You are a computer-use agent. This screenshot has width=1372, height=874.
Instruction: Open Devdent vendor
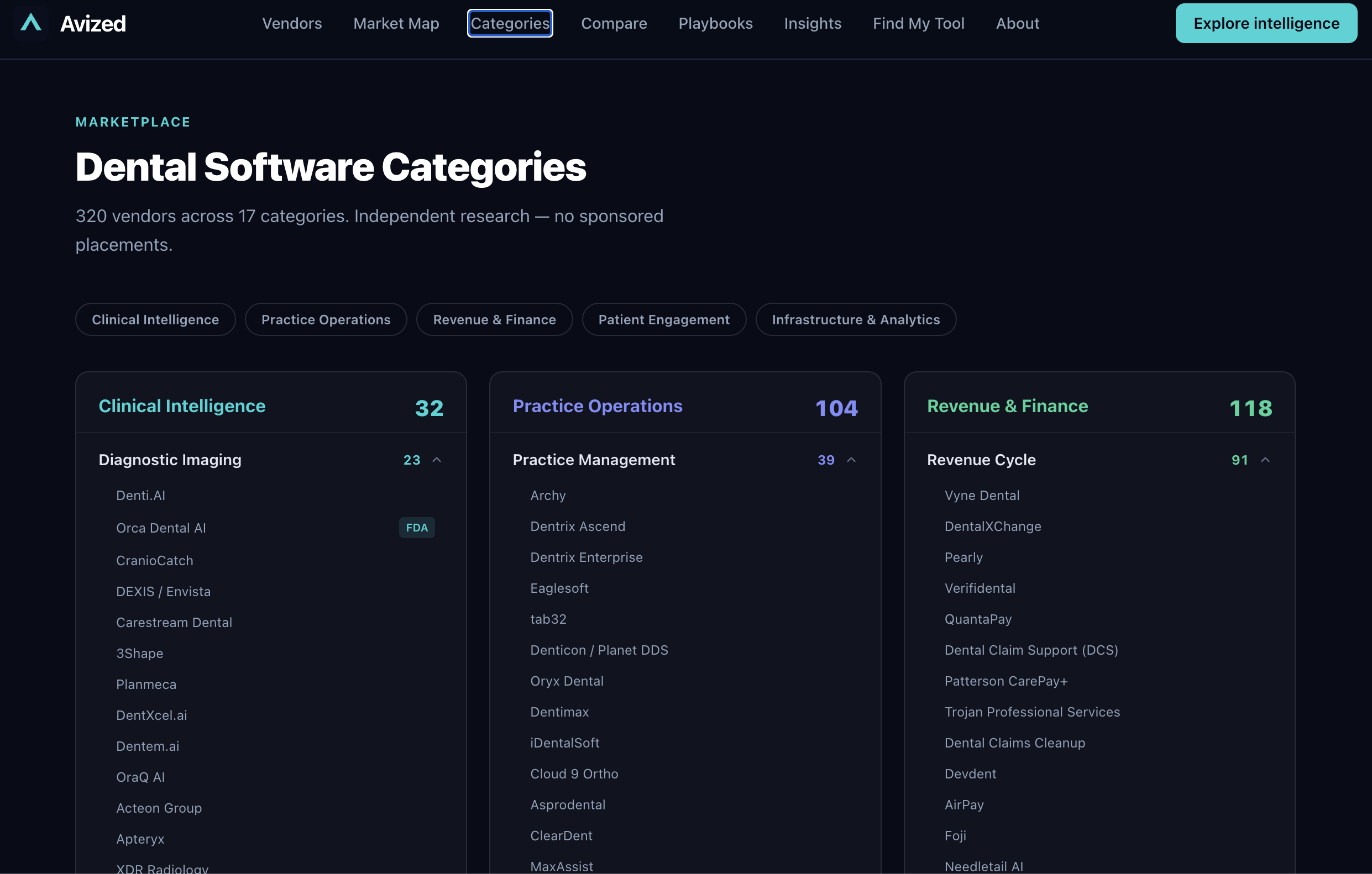(970, 774)
